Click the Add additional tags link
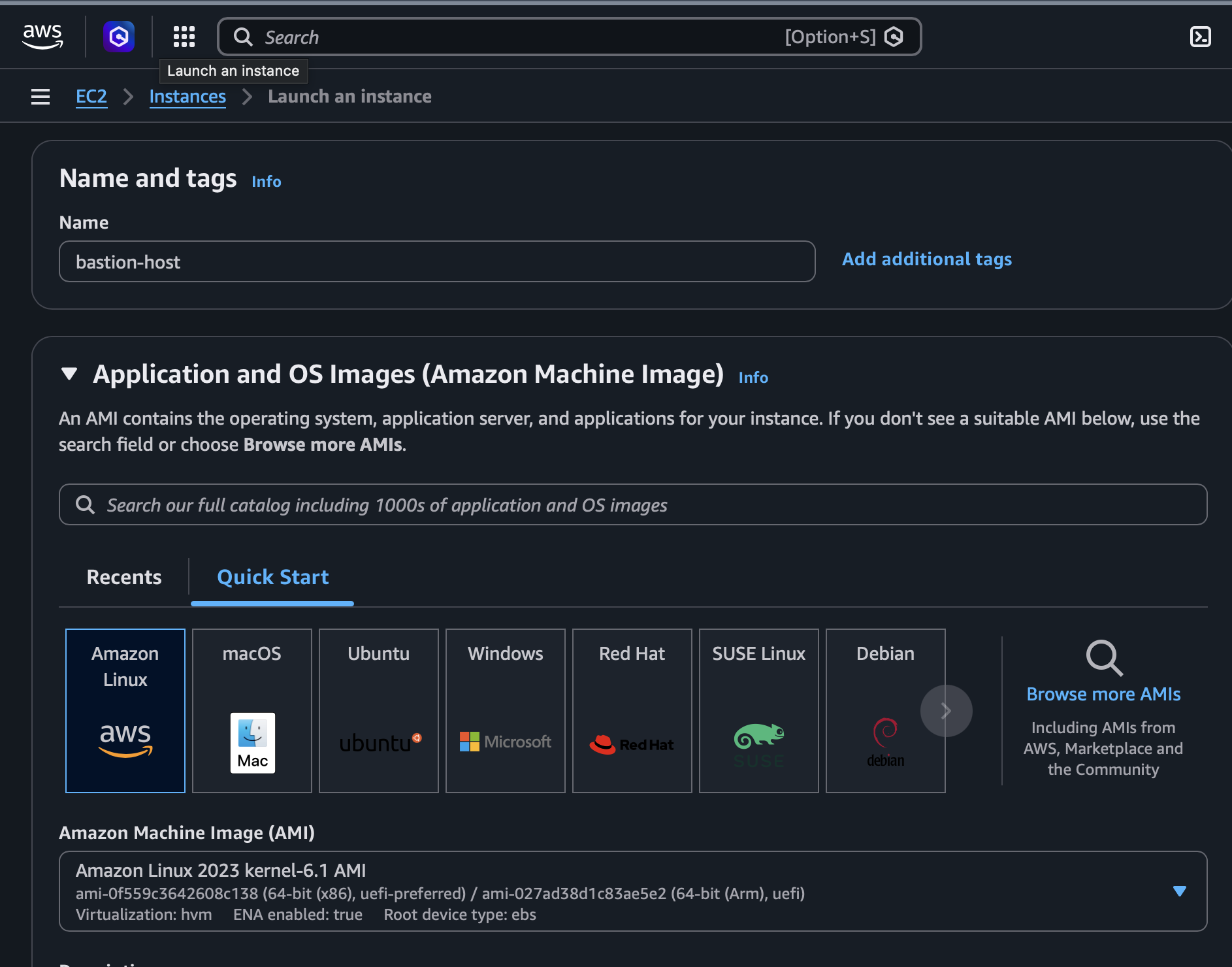1232x967 pixels. click(926, 259)
